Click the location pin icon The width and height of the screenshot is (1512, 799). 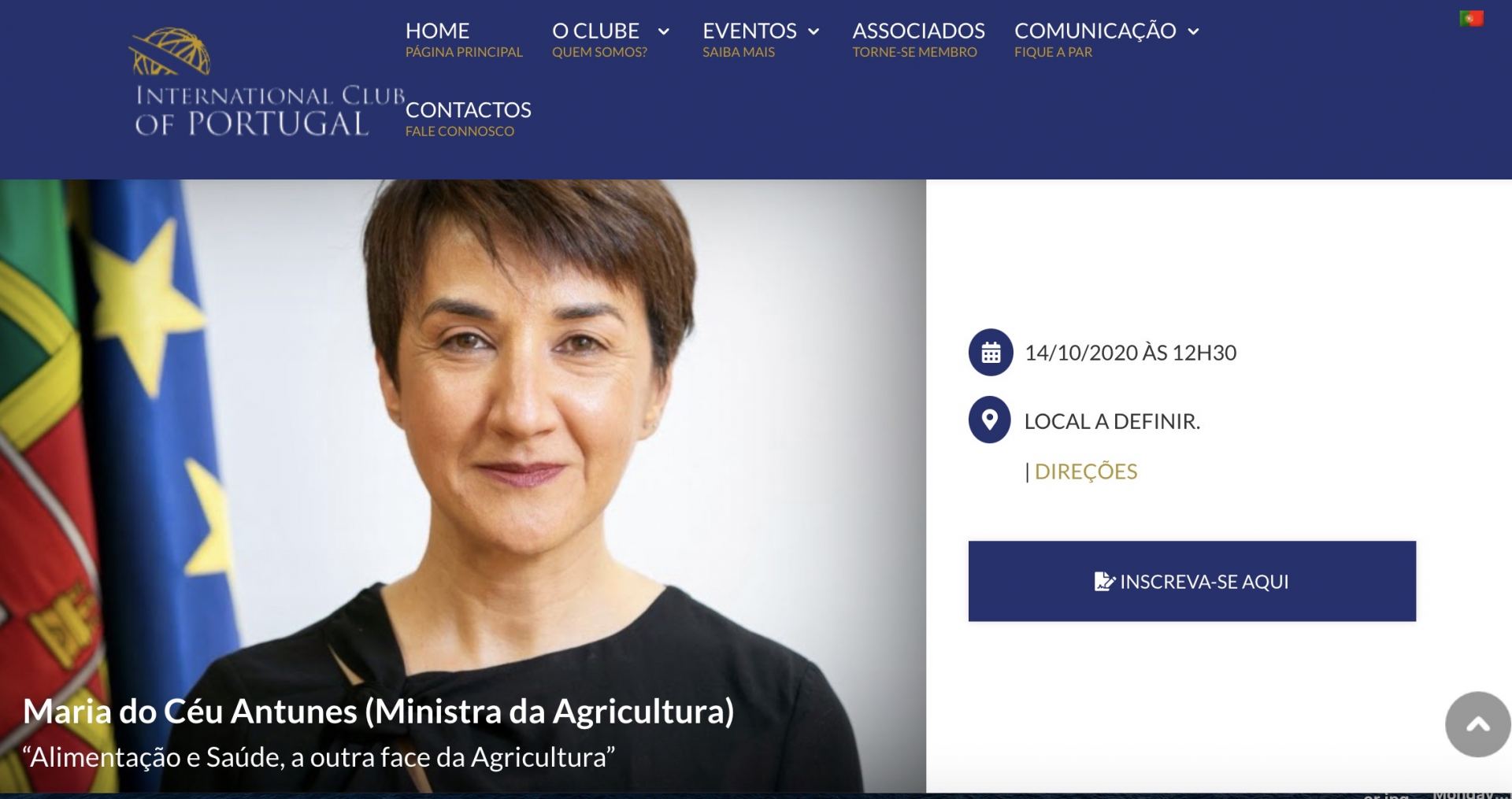[x=990, y=420]
